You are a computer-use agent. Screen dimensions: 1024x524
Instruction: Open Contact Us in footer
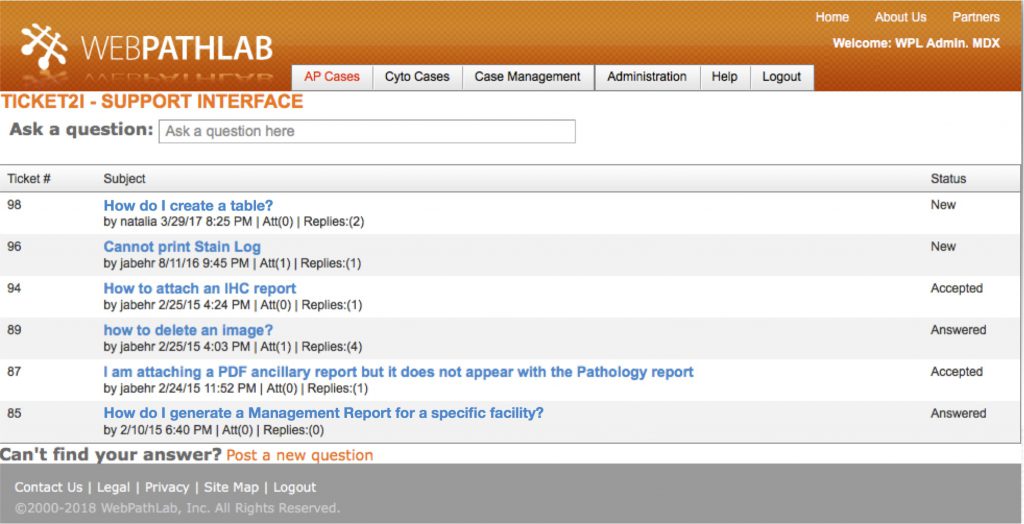48,487
